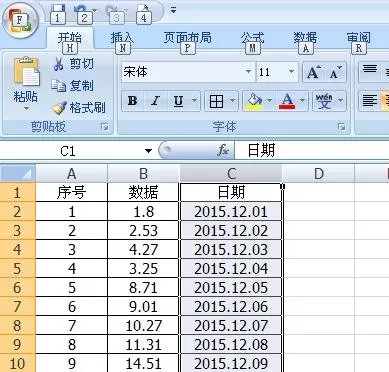This screenshot has height=372, width=389.
Task: Apply the red Font Color
Action: tap(287, 101)
